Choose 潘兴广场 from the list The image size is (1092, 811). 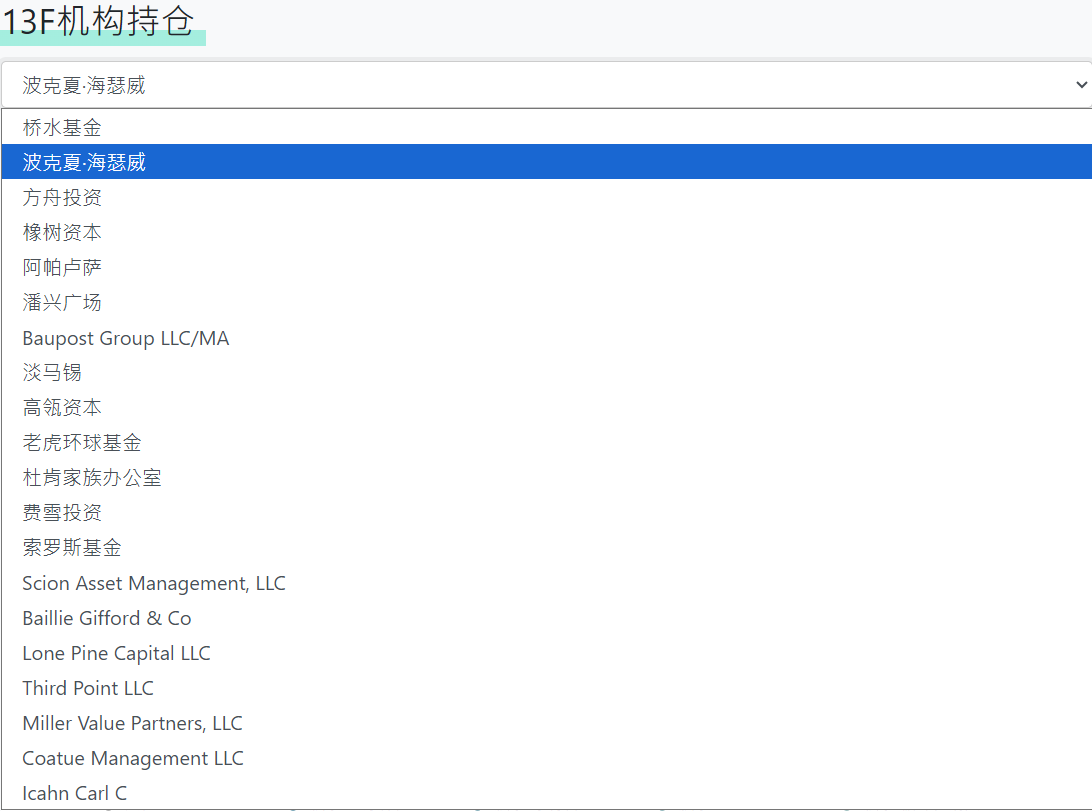(x=62, y=302)
